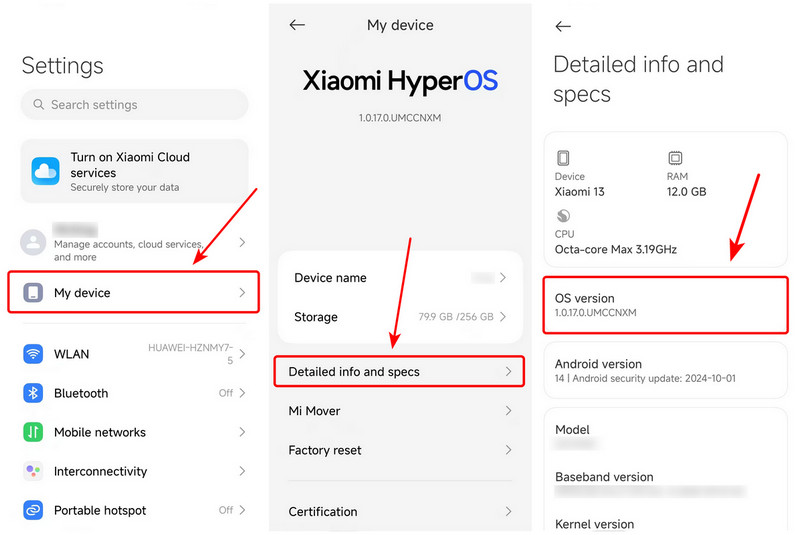Go back from Detailed info screen
The image size is (800, 535).
tap(563, 26)
